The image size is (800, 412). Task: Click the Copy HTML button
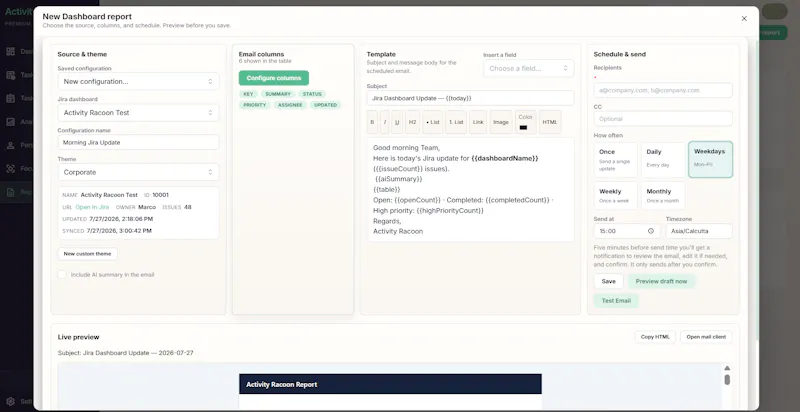pyautogui.click(x=655, y=337)
